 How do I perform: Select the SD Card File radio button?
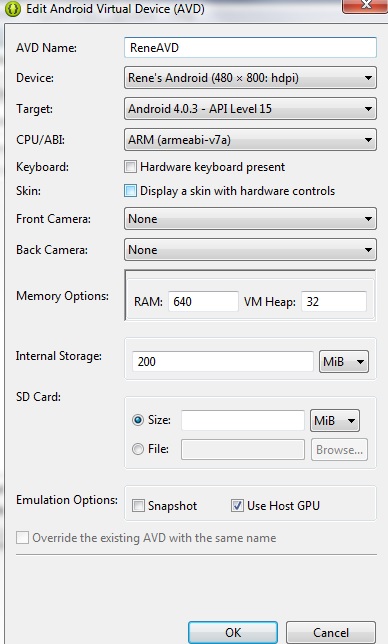coord(138,449)
